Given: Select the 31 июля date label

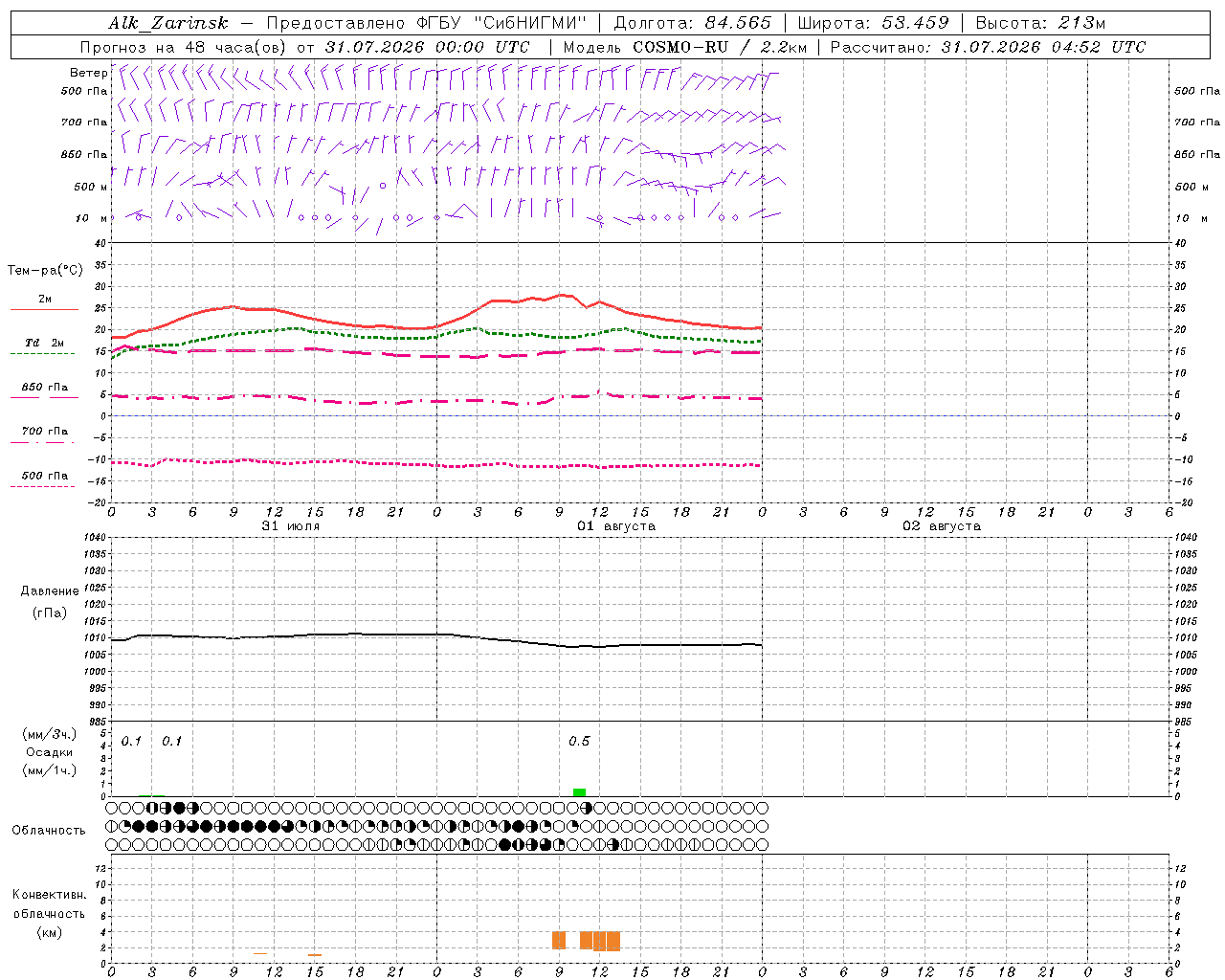Looking at the screenshot, I should 291,526.
